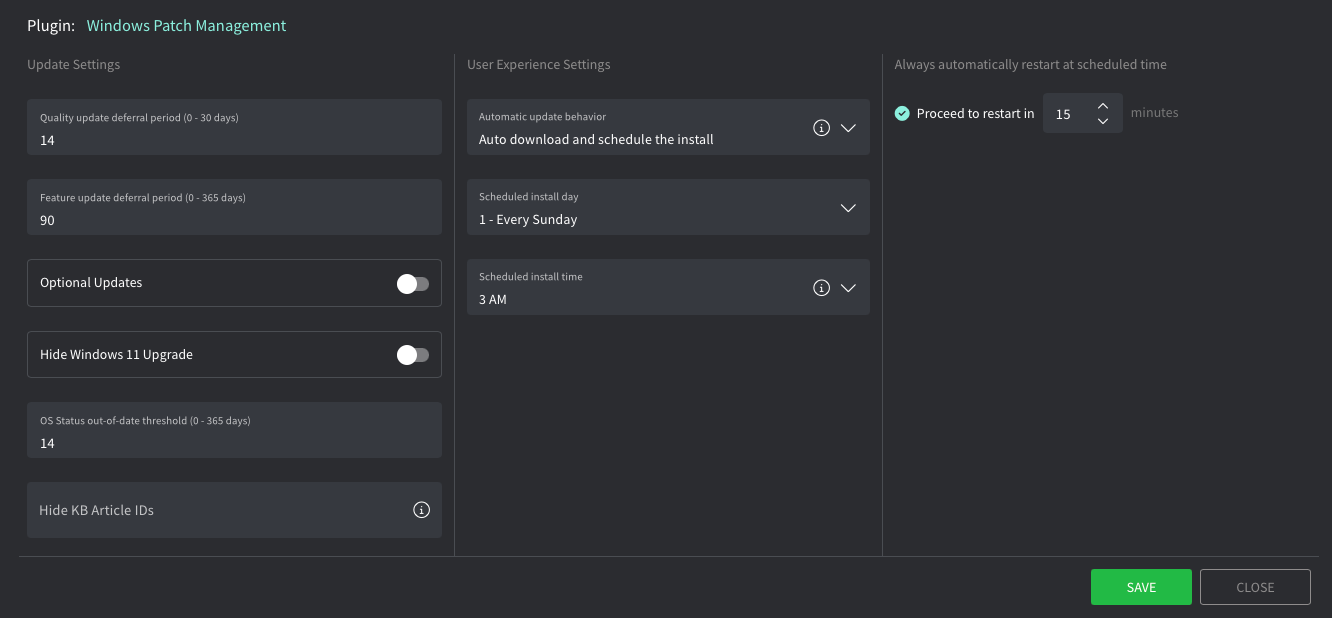The image size is (1332, 618).
Task: Click the Hide Windows 11 Upgrade label
Action: click(116, 355)
